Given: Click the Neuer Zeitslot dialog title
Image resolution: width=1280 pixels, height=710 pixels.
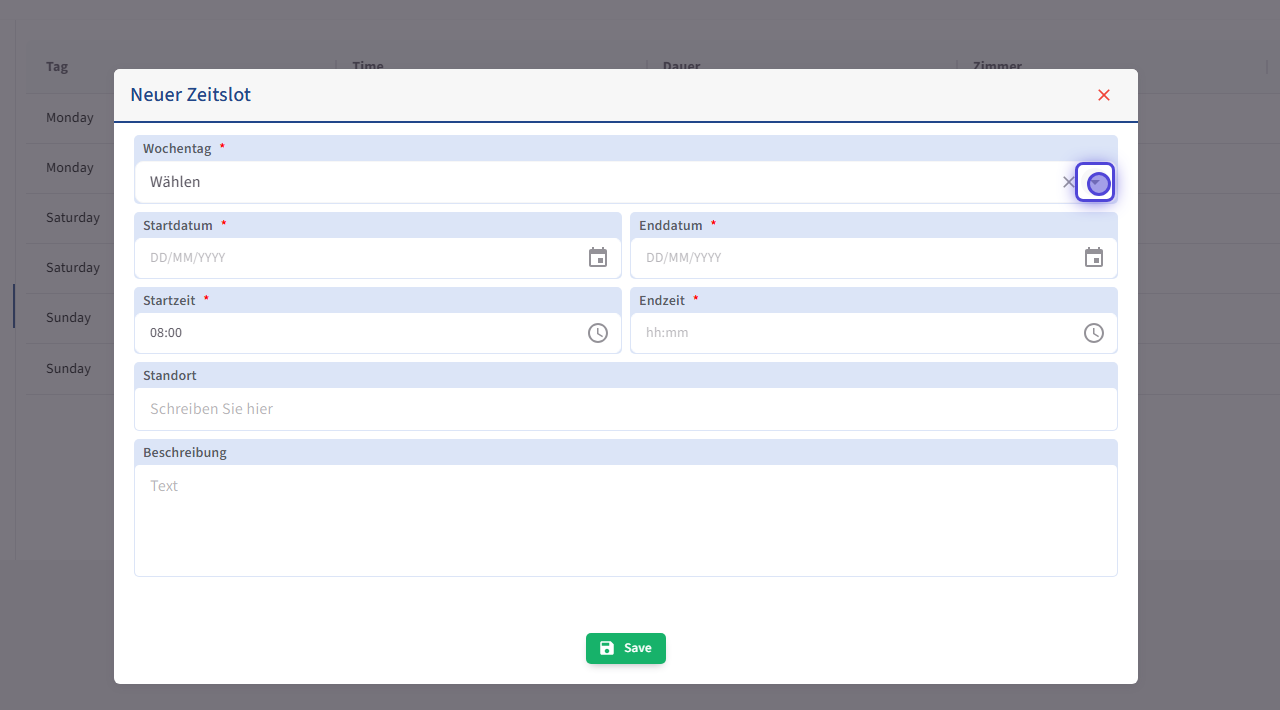Looking at the screenshot, I should coord(190,95).
